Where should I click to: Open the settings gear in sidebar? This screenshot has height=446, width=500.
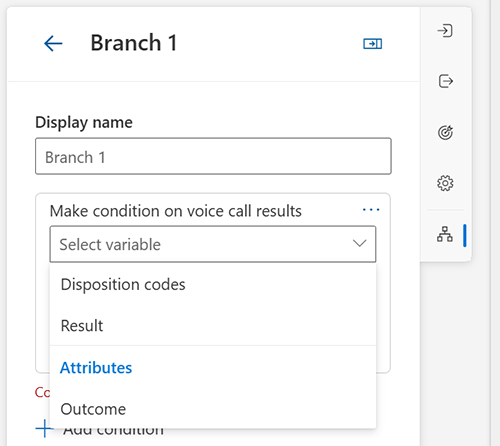pyautogui.click(x=445, y=183)
